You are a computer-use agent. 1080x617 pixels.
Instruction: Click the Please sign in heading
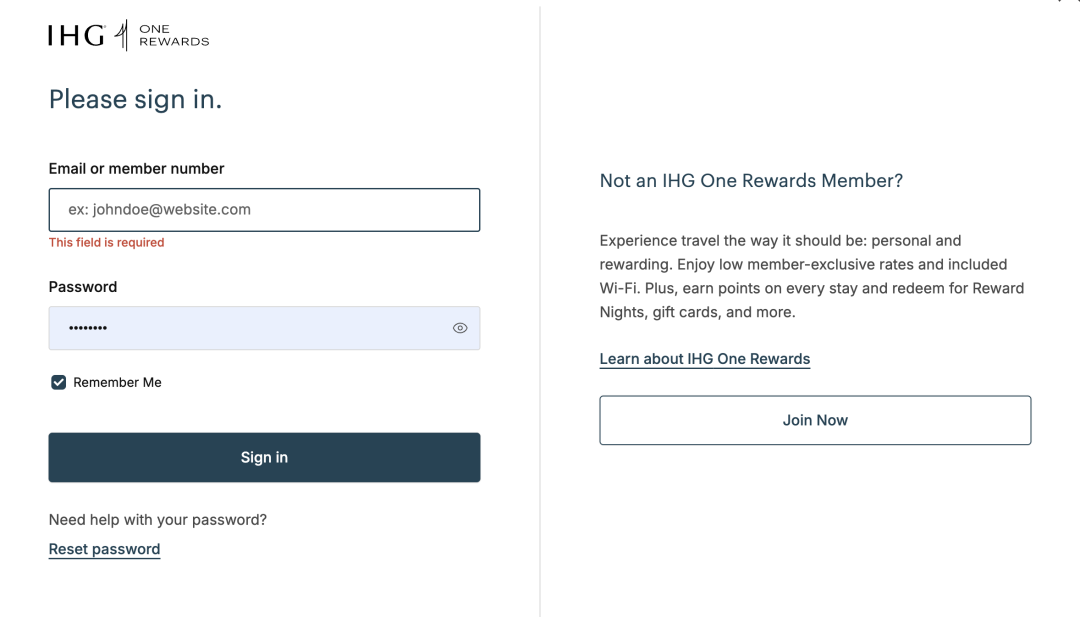(x=136, y=99)
